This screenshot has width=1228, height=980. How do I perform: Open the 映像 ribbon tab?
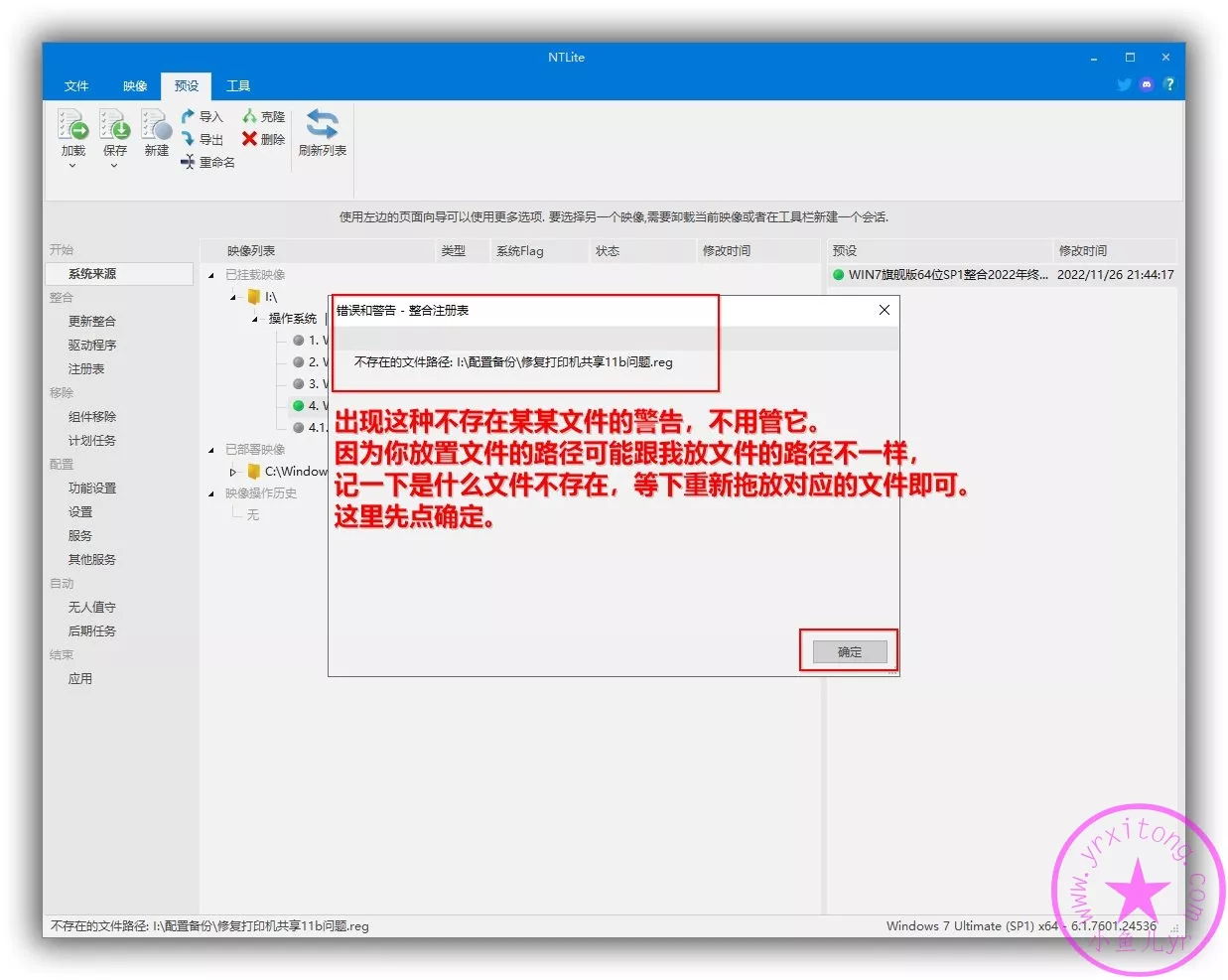click(135, 86)
